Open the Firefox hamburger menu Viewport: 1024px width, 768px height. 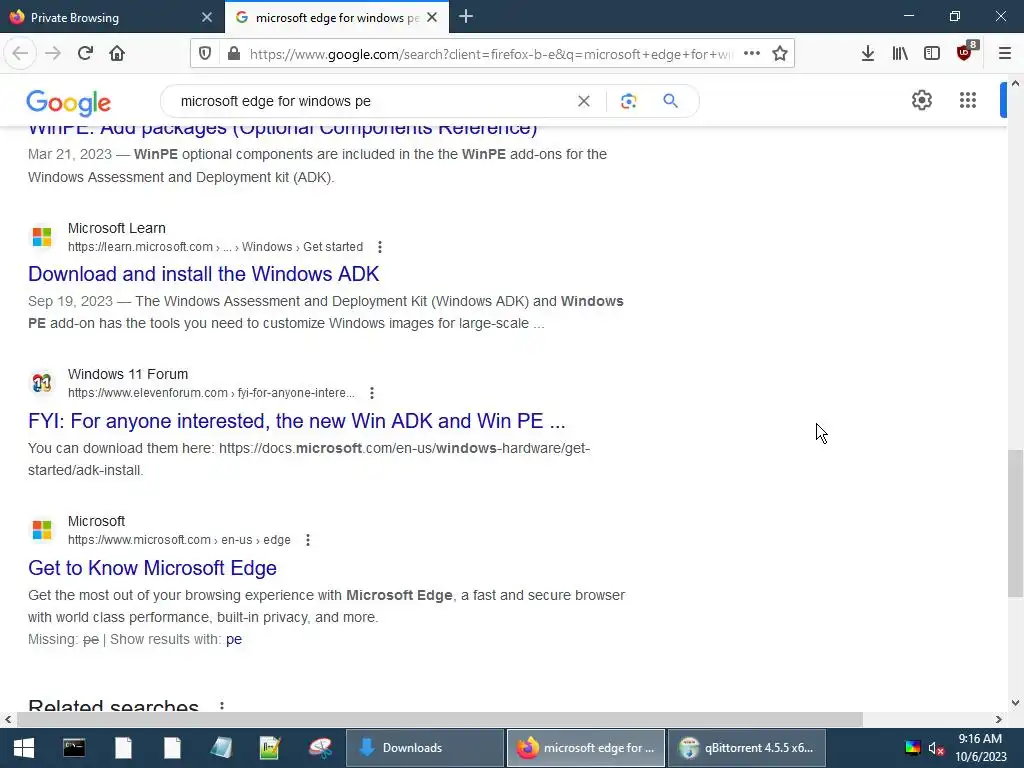click(x=1005, y=54)
